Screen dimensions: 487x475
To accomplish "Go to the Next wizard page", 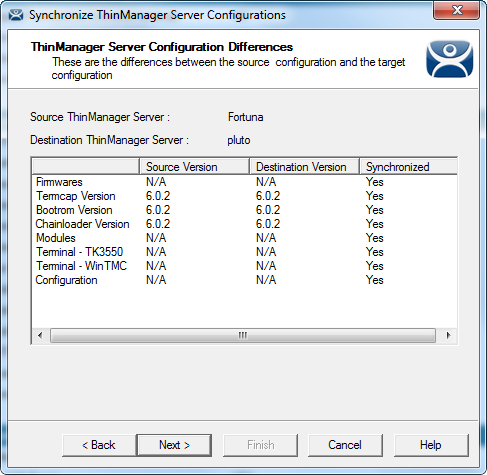I will (174, 445).
